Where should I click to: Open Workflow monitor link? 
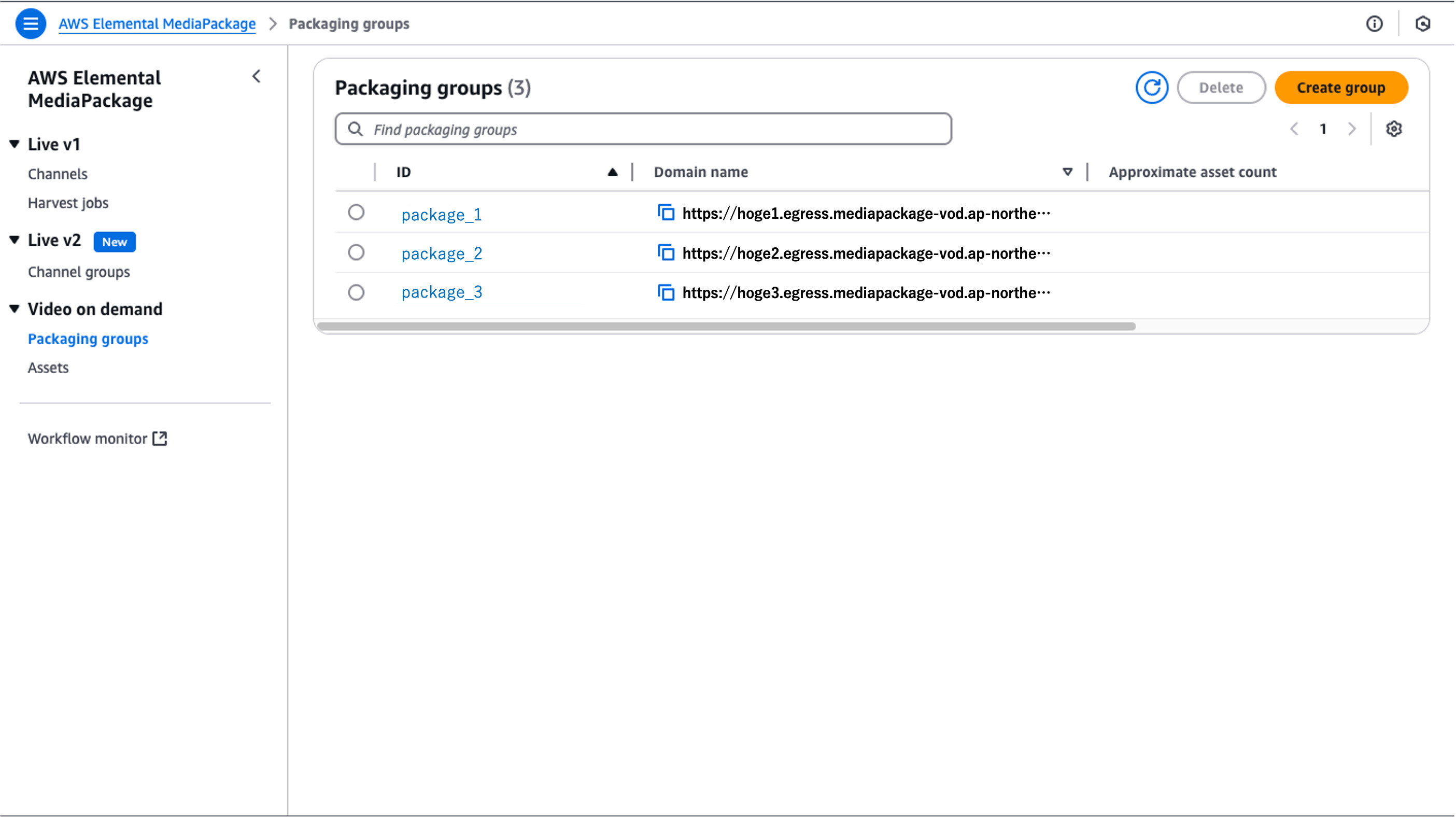tap(88, 438)
